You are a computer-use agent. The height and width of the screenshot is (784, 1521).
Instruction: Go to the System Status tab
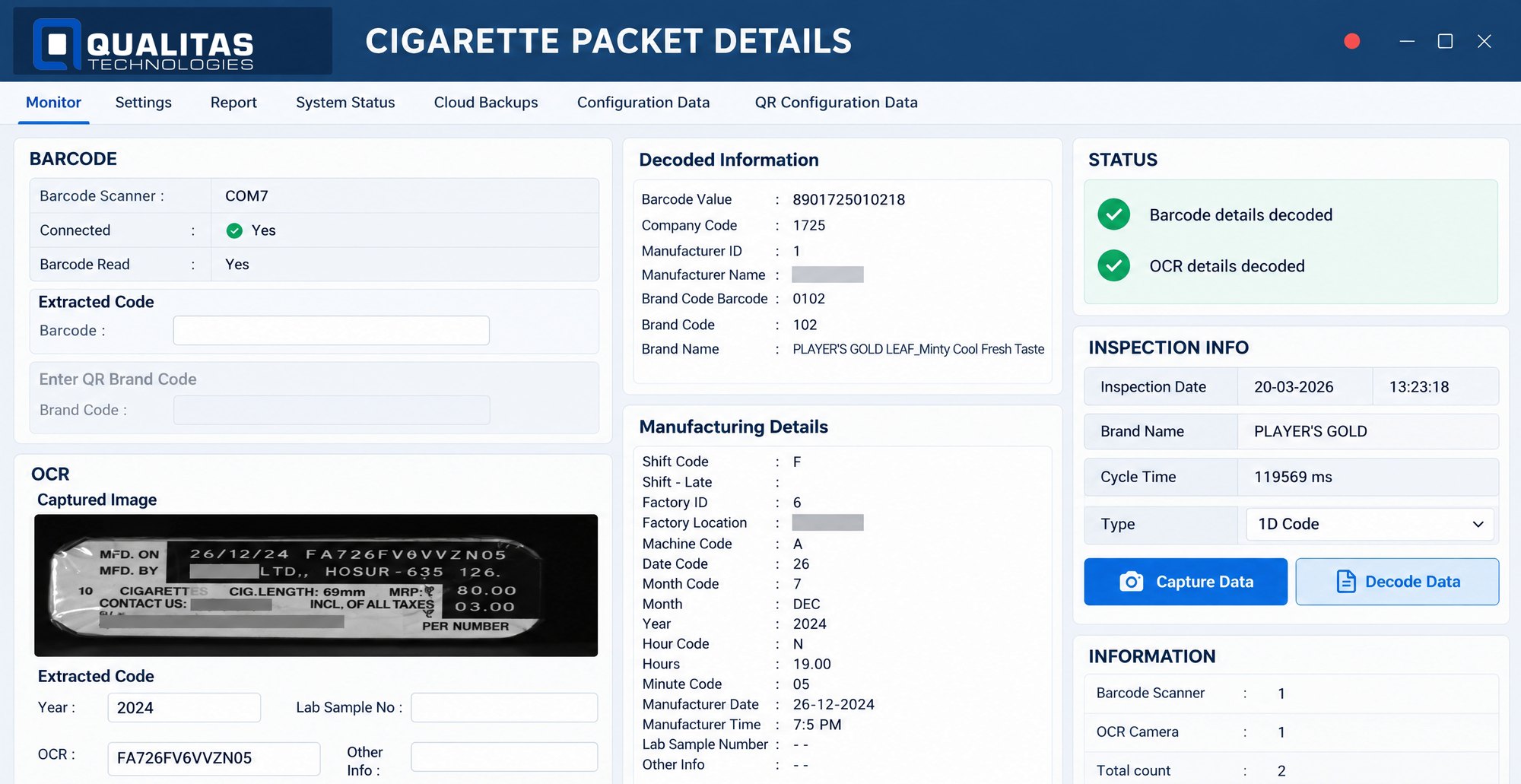[x=345, y=102]
